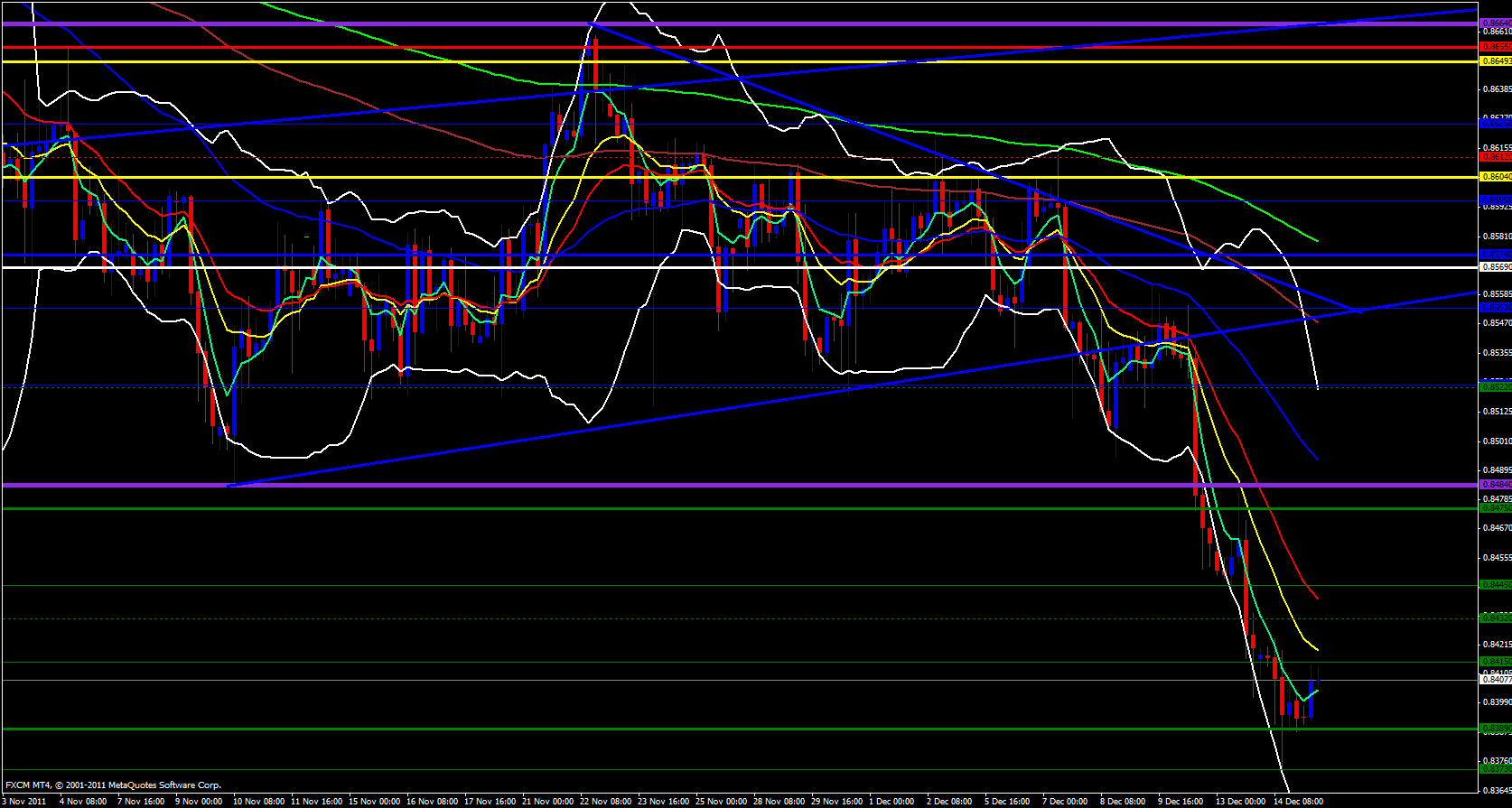Image resolution: width=1512 pixels, height=808 pixels.
Task: Select the red 0.86550 price label
Action: pyautogui.click(x=1495, y=46)
